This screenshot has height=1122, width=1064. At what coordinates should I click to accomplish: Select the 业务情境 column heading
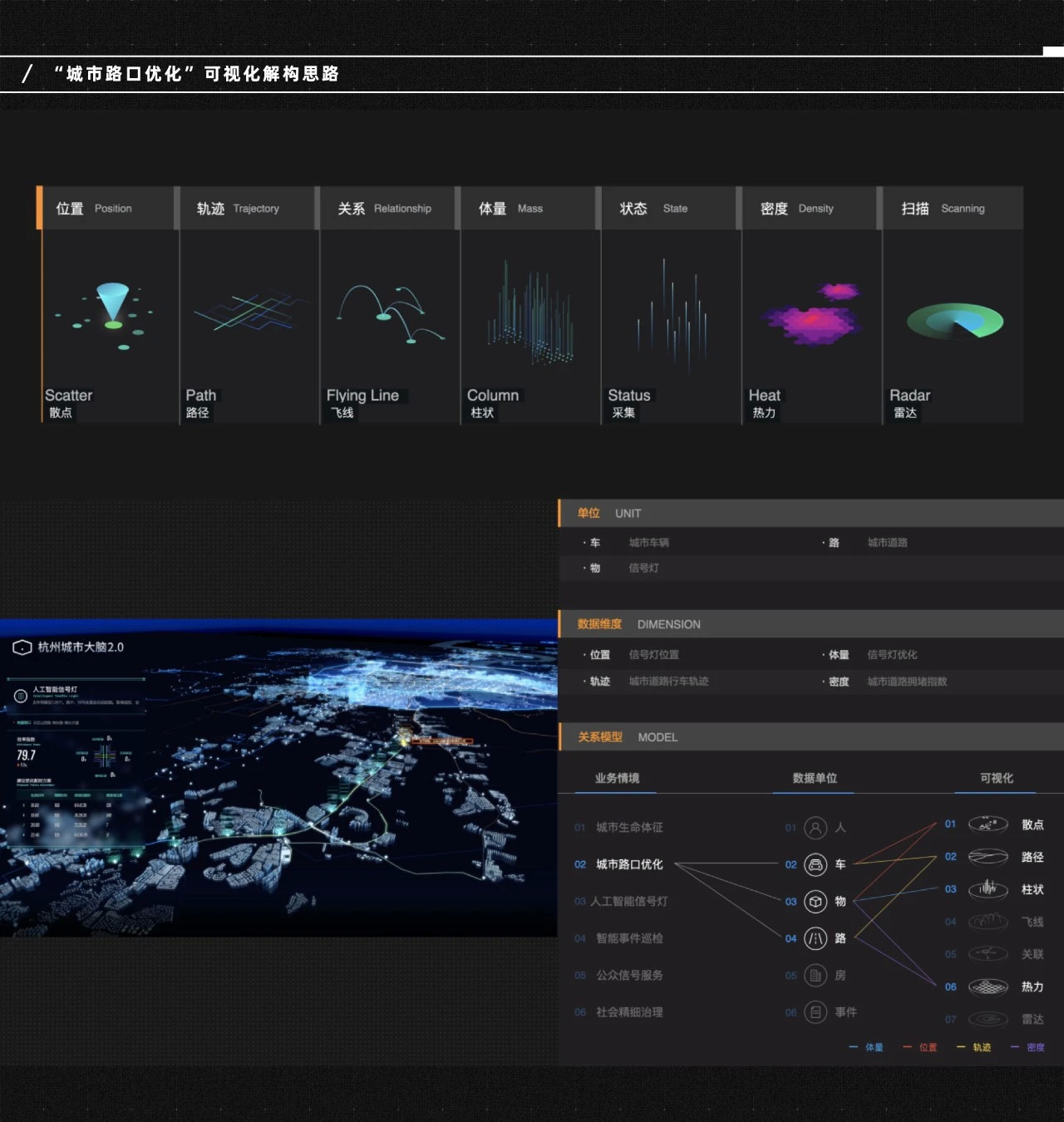tap(617, 778)
